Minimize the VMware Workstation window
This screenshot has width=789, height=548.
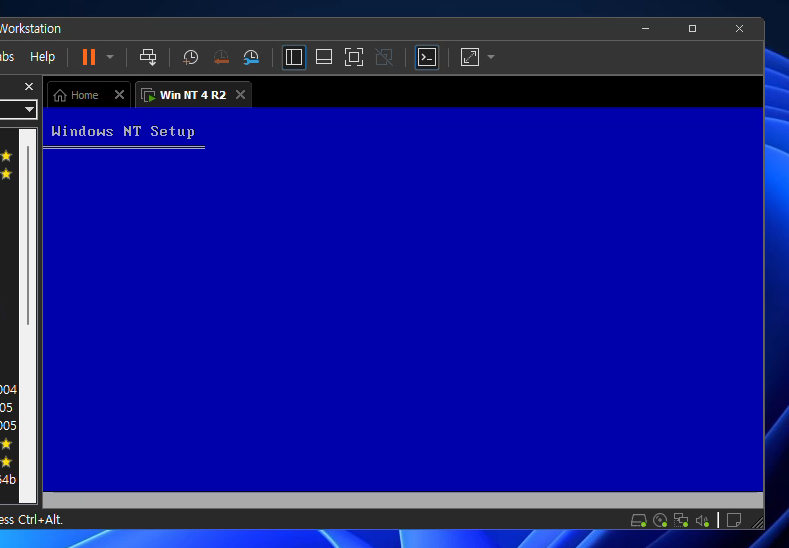[646, 29]
